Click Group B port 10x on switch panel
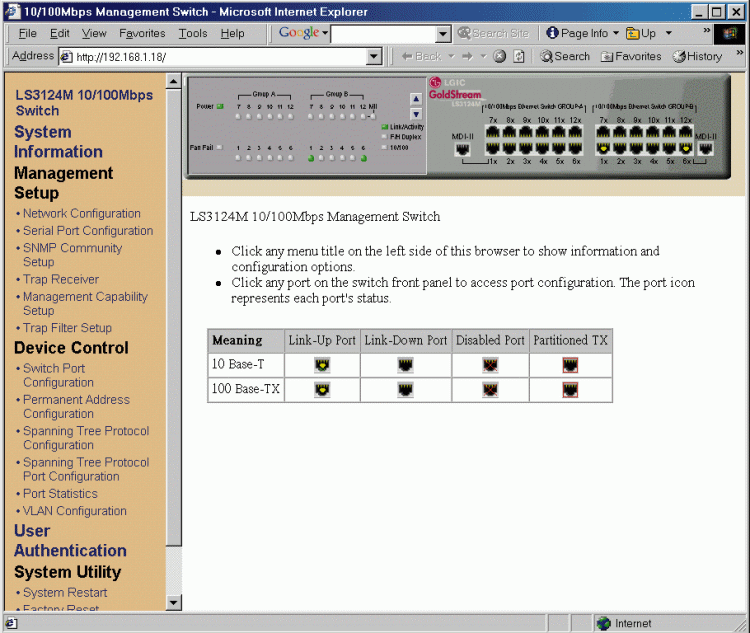 pyautogui.click(x=652, y=132)
